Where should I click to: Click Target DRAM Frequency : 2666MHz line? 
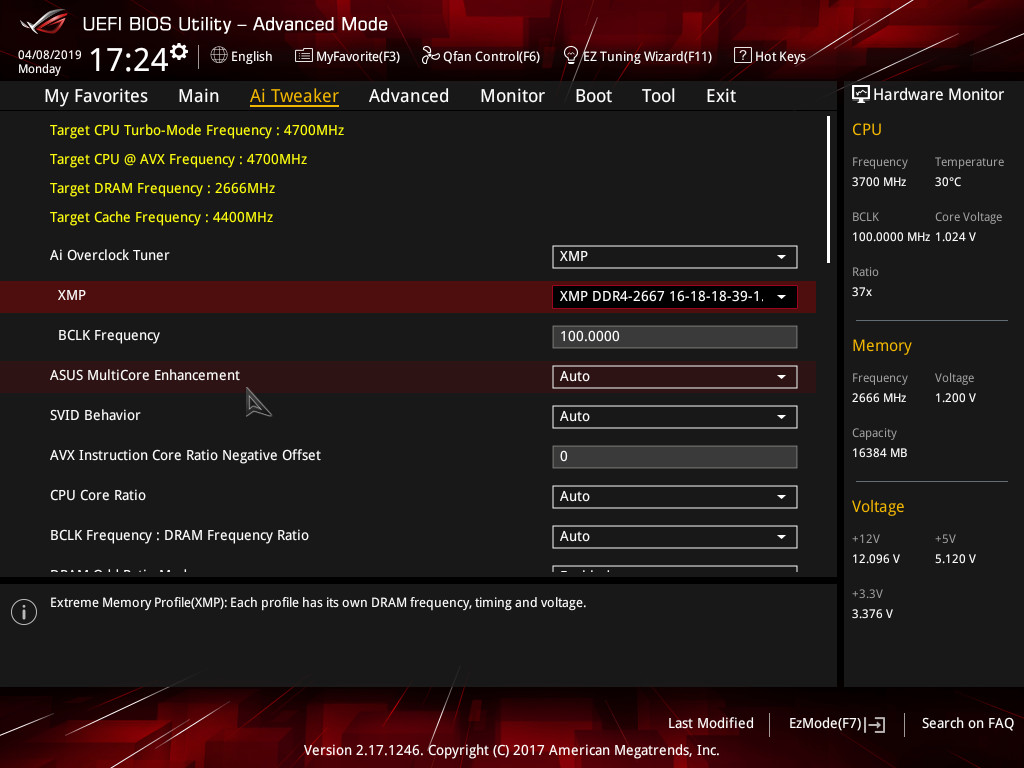pos(162,188)
